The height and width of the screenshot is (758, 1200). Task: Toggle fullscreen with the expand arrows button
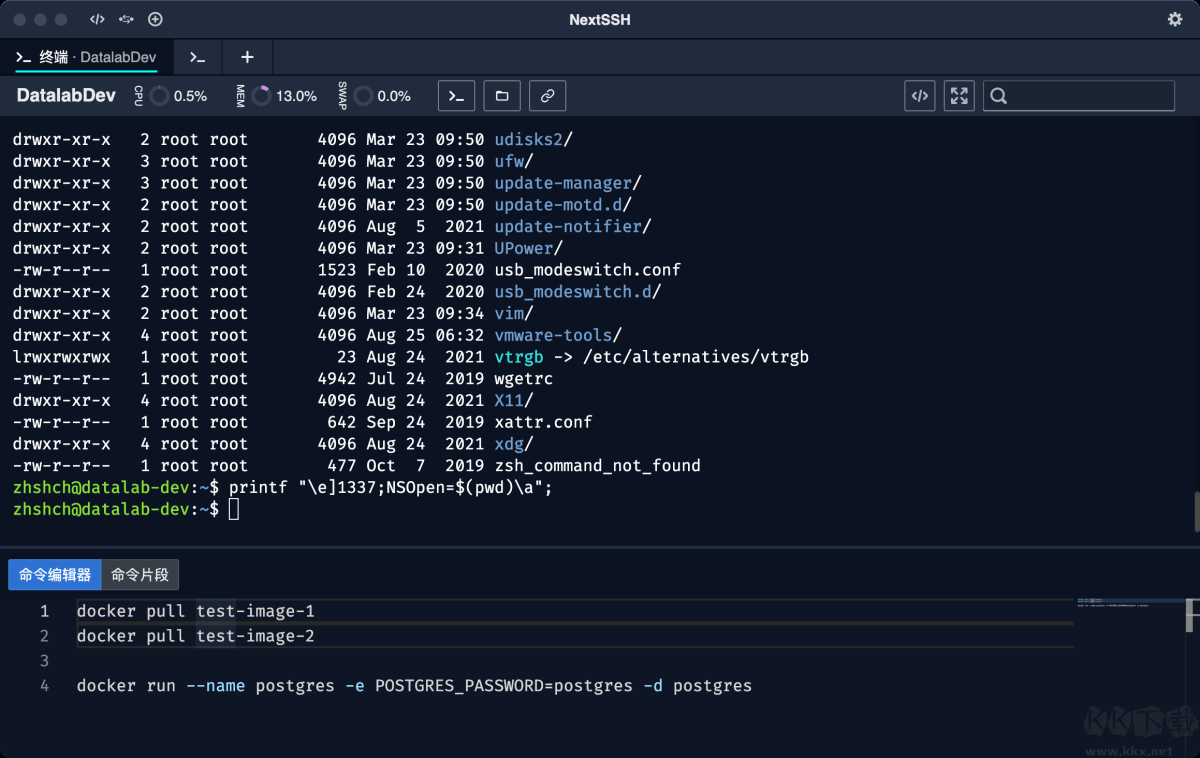coord(959,96)
